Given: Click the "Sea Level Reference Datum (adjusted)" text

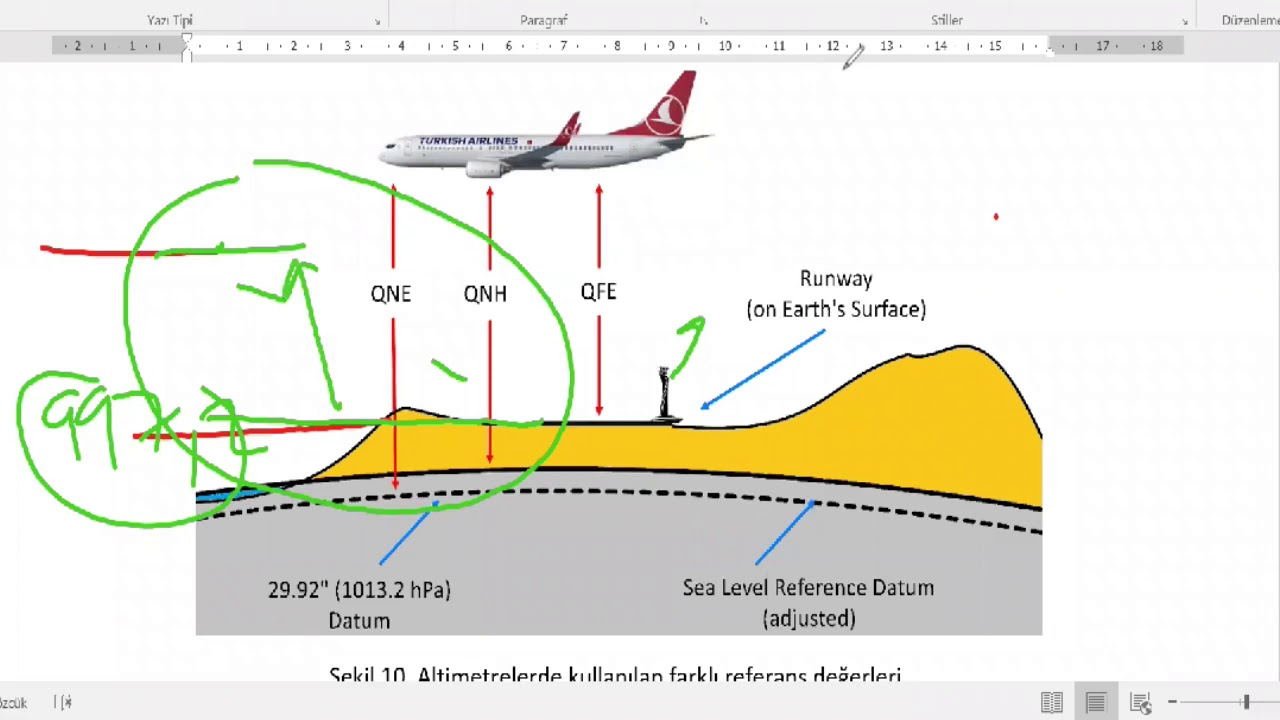Looking at the screenshot, I should tap(808, 603).
